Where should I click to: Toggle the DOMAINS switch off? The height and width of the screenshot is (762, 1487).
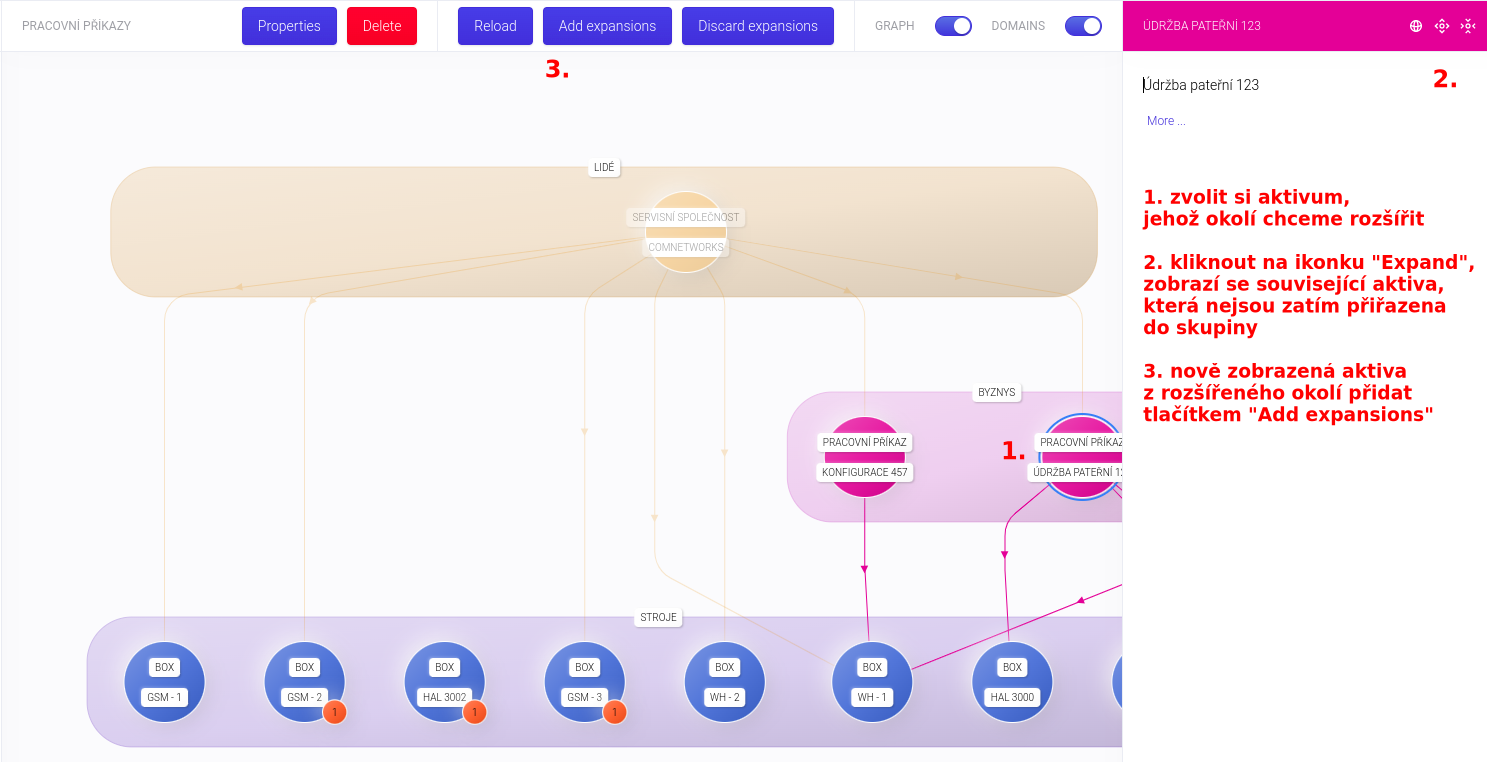[x=1083, y=26]
